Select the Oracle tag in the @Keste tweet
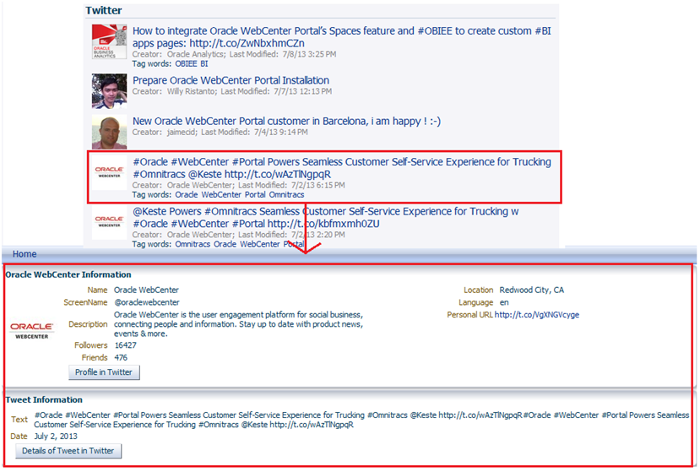Image resolution: width=700 pixels, height=472 pixels. click(225, 244)
